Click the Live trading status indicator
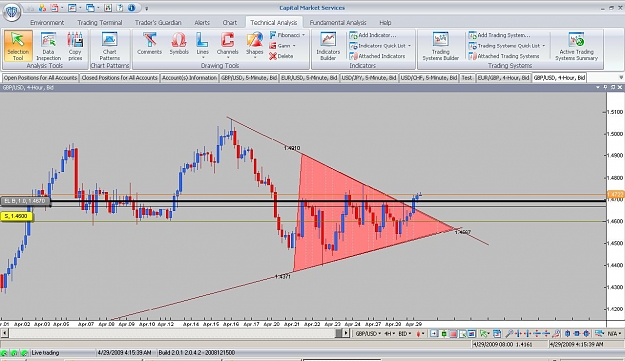 point(45,353)
